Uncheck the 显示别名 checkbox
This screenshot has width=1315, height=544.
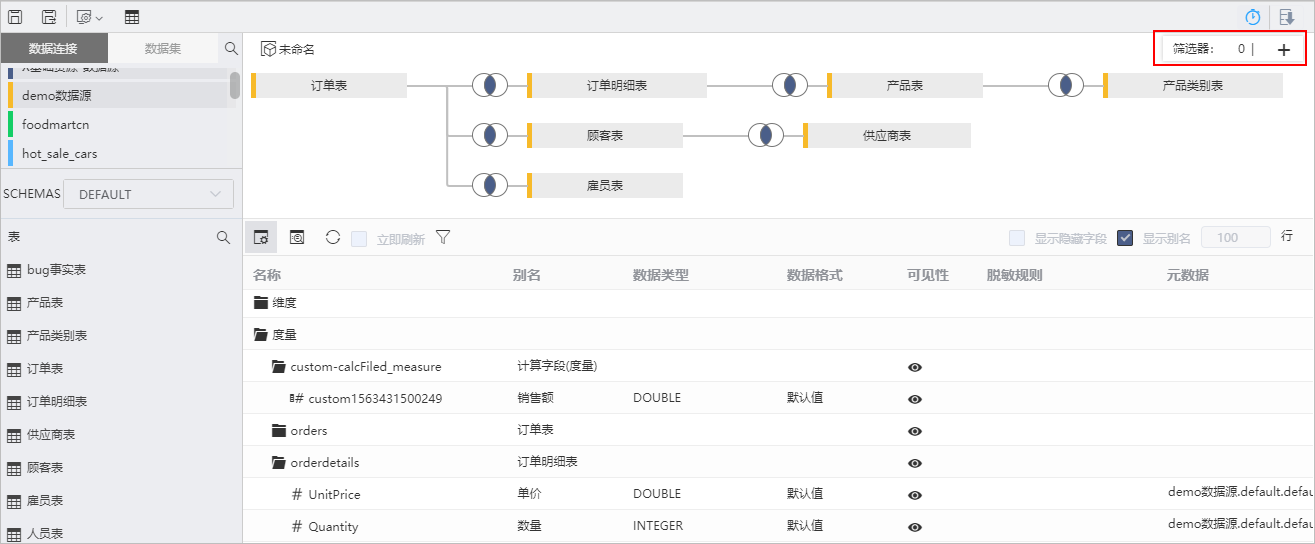[x=1125, y=238]
